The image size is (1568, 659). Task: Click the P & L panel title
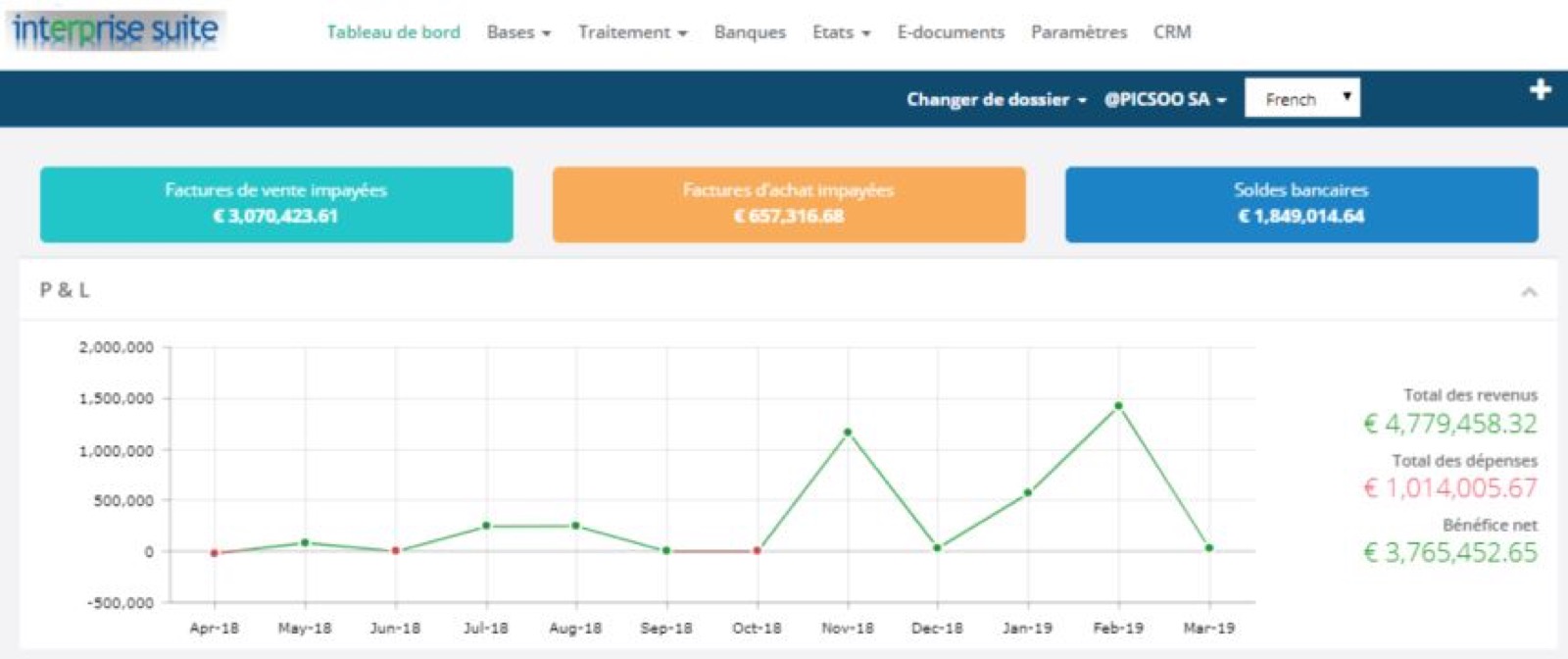[x=65, y=290]
